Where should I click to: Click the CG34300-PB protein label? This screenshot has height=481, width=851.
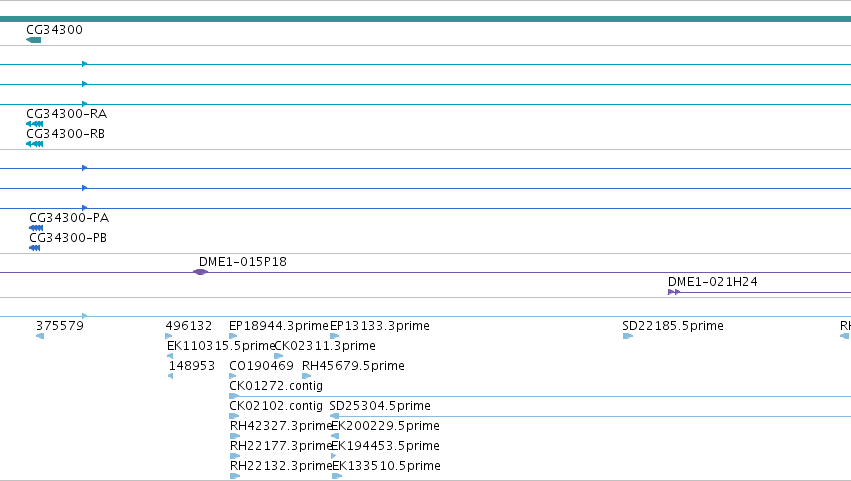coord(68,238)
